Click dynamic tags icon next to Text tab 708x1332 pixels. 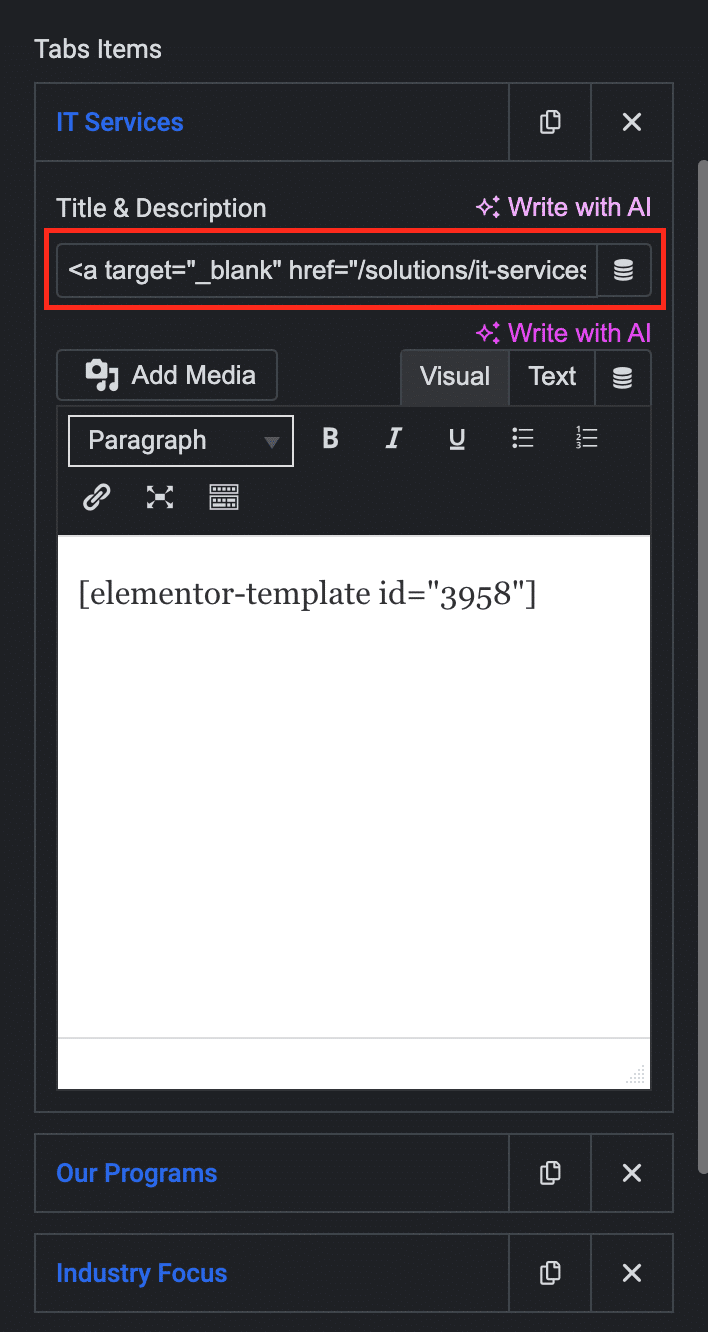pos(623,377)
